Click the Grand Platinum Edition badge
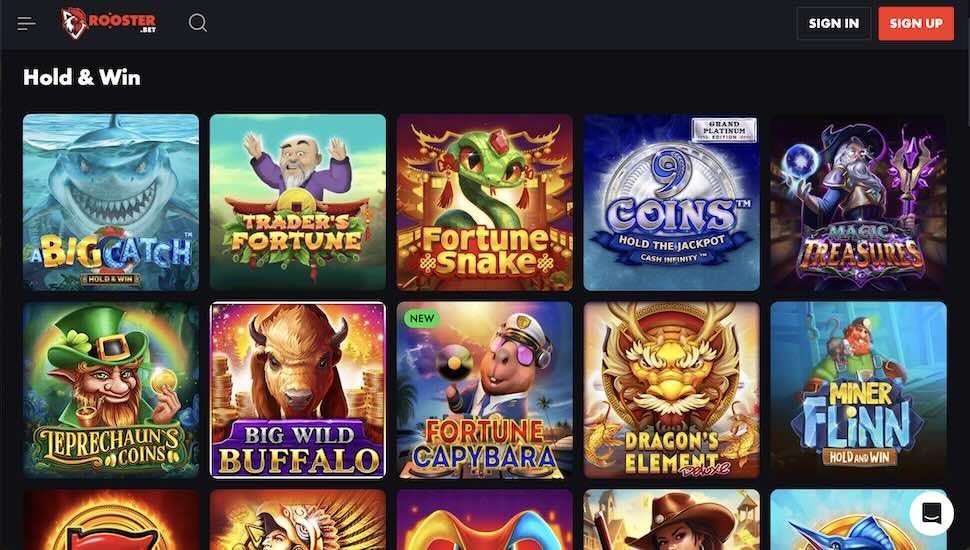 coord(724,131)
